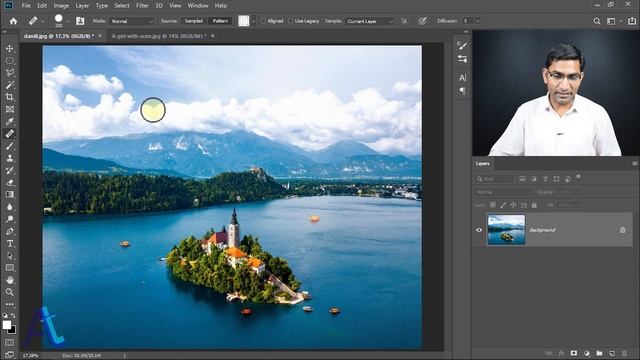Select the Horizontal Type tool
Screen dimensions: 640x360
click(x=9, y=244)
